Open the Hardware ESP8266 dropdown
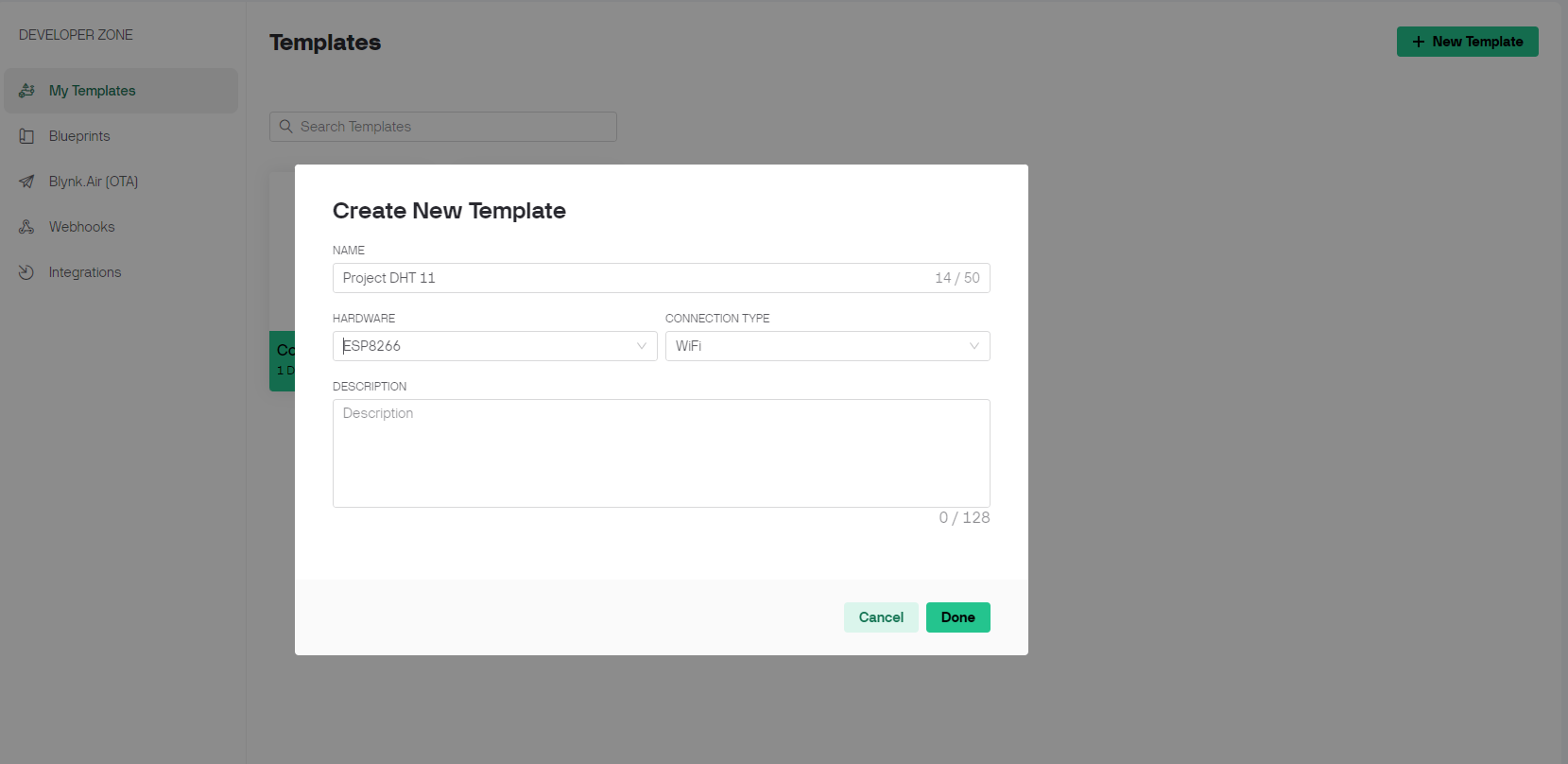The image size is (1568, 764). click(494, 346)
